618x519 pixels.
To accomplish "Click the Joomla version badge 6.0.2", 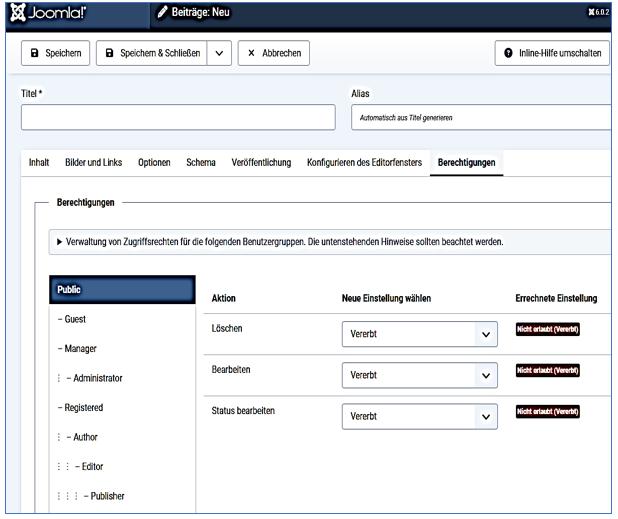I will [595, 11].
